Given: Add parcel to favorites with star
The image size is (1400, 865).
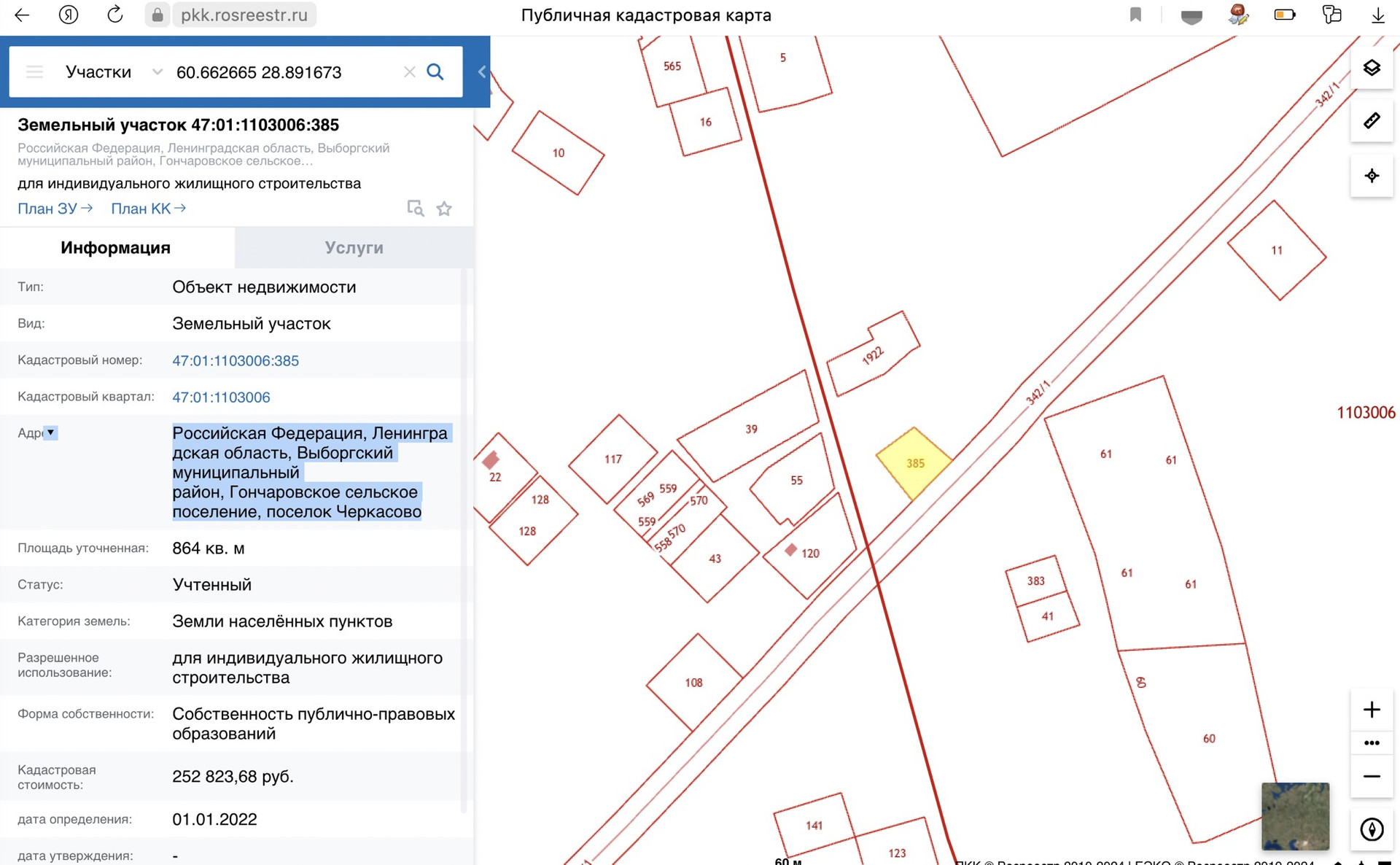Looking at the screenshot, I should pos(444,209).
